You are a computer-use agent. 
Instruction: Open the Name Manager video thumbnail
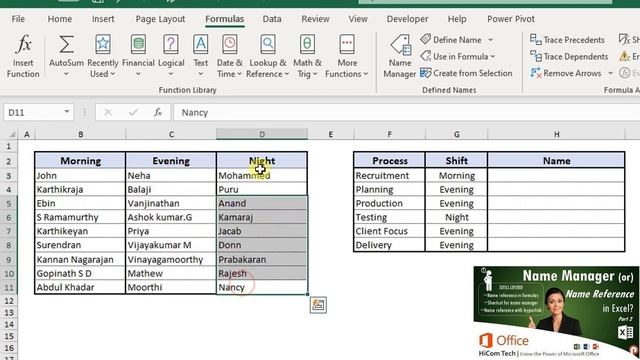click(x=556, y=313)
